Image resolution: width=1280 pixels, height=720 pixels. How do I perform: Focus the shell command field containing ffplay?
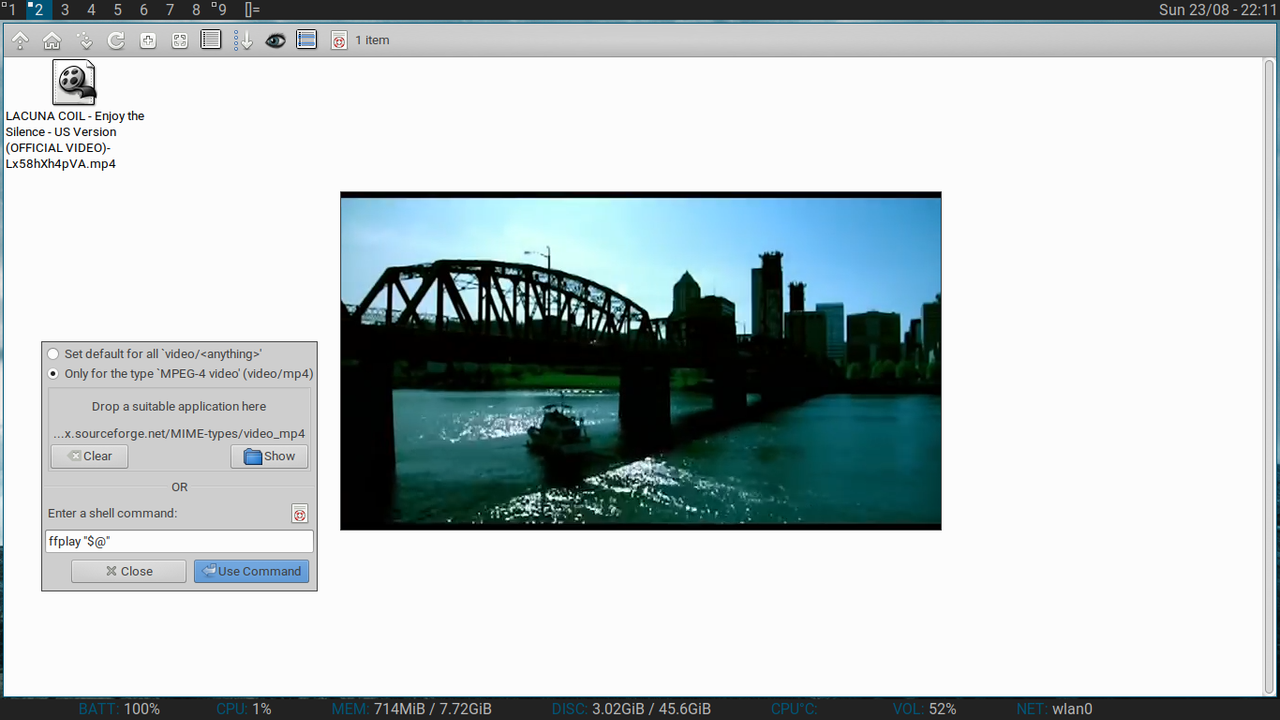[x=180, y=541]
